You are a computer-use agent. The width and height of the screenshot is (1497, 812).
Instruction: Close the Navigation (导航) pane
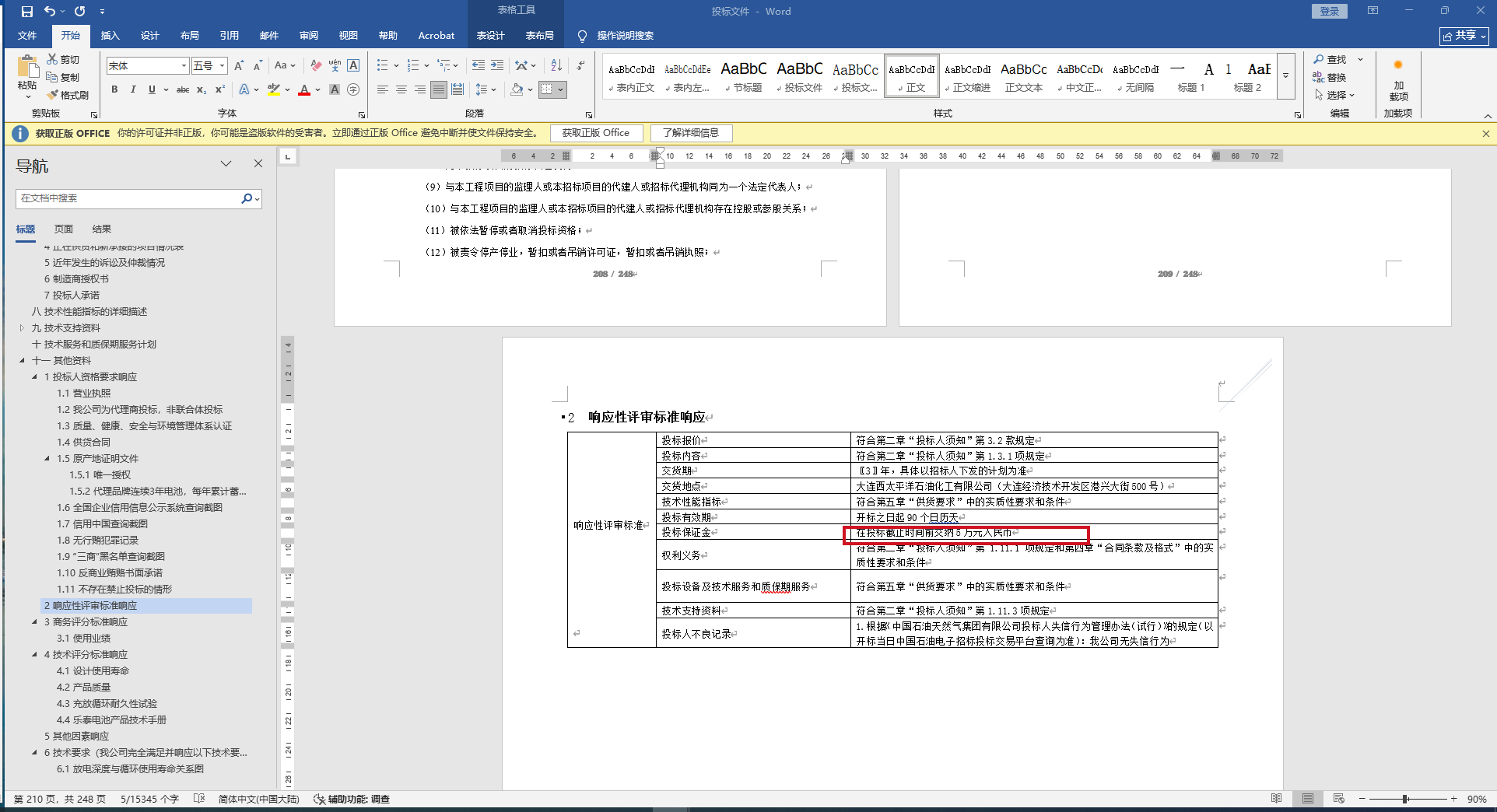click(258, 163)
